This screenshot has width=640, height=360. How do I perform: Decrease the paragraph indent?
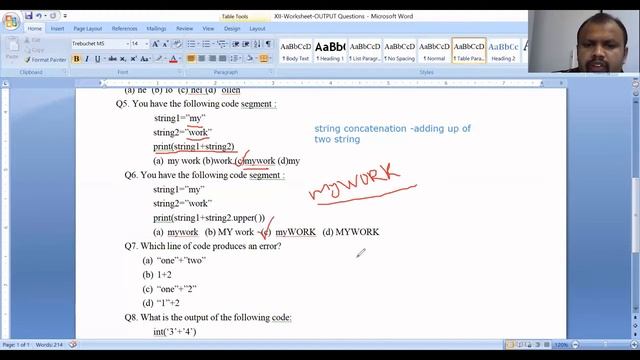[236, 44]
